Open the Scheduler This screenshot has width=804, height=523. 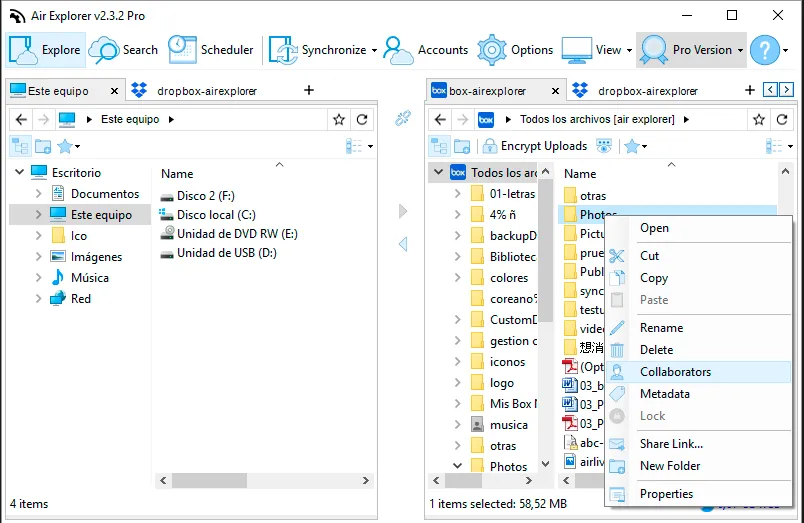click(210, 50)
